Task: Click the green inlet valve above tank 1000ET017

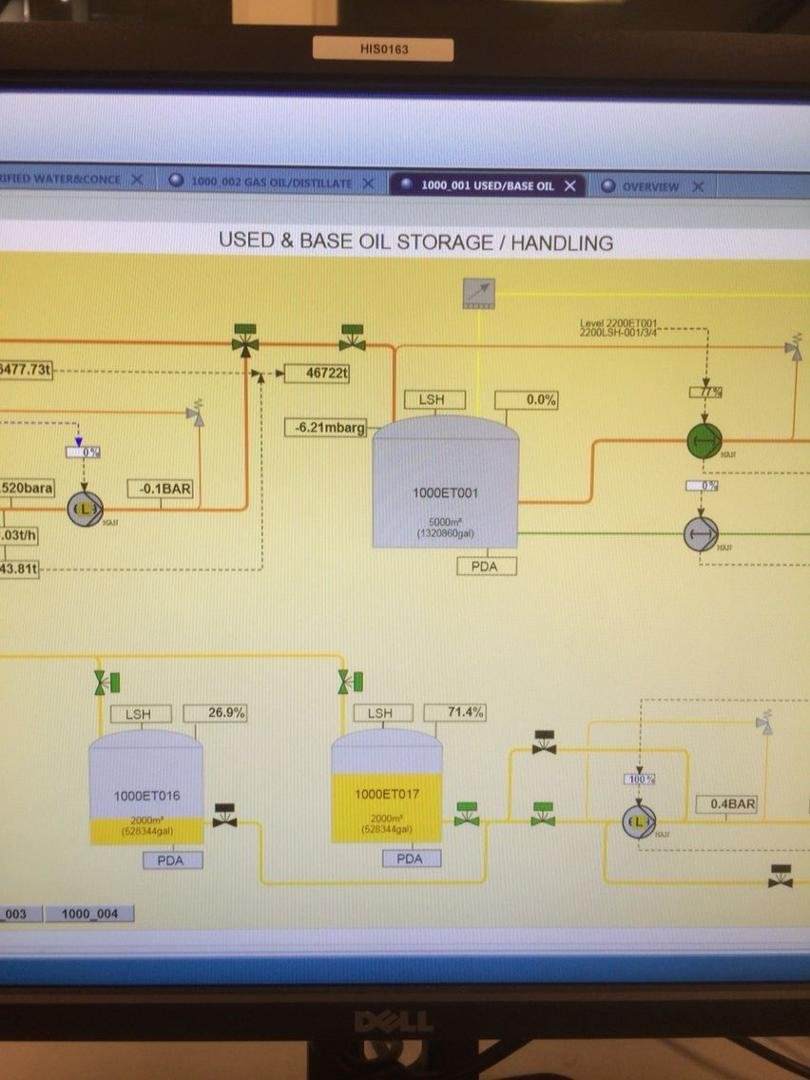Action: [351, 681]
